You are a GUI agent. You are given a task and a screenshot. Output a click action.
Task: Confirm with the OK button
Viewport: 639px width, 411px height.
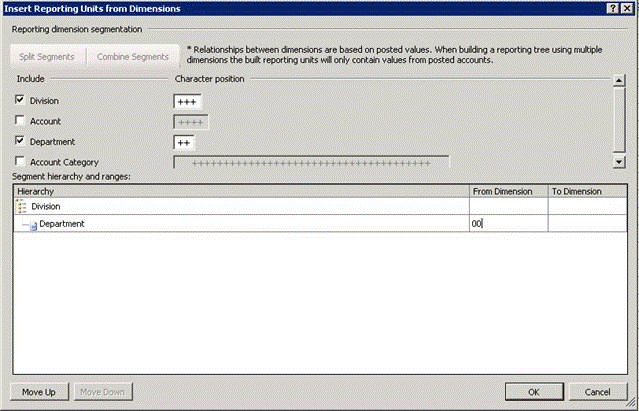(534, 392)
